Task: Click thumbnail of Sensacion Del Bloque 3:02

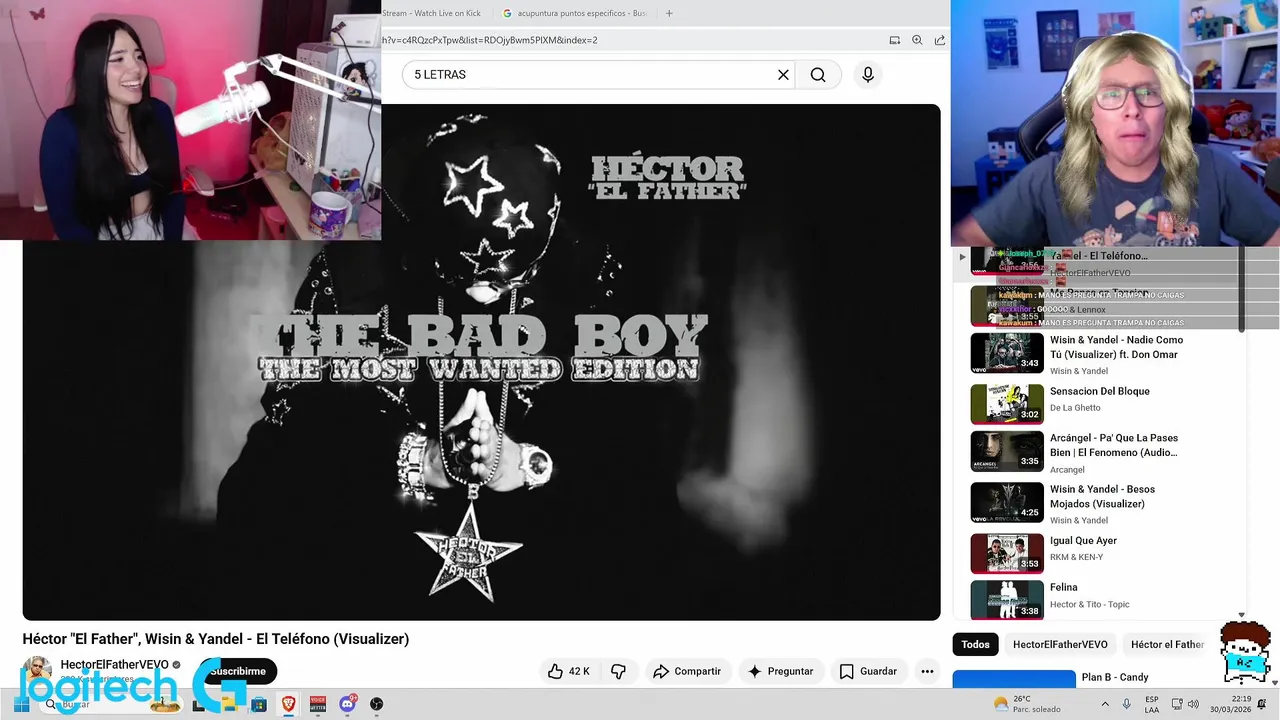Action: pyautogui.click(x=1007, y=404)
